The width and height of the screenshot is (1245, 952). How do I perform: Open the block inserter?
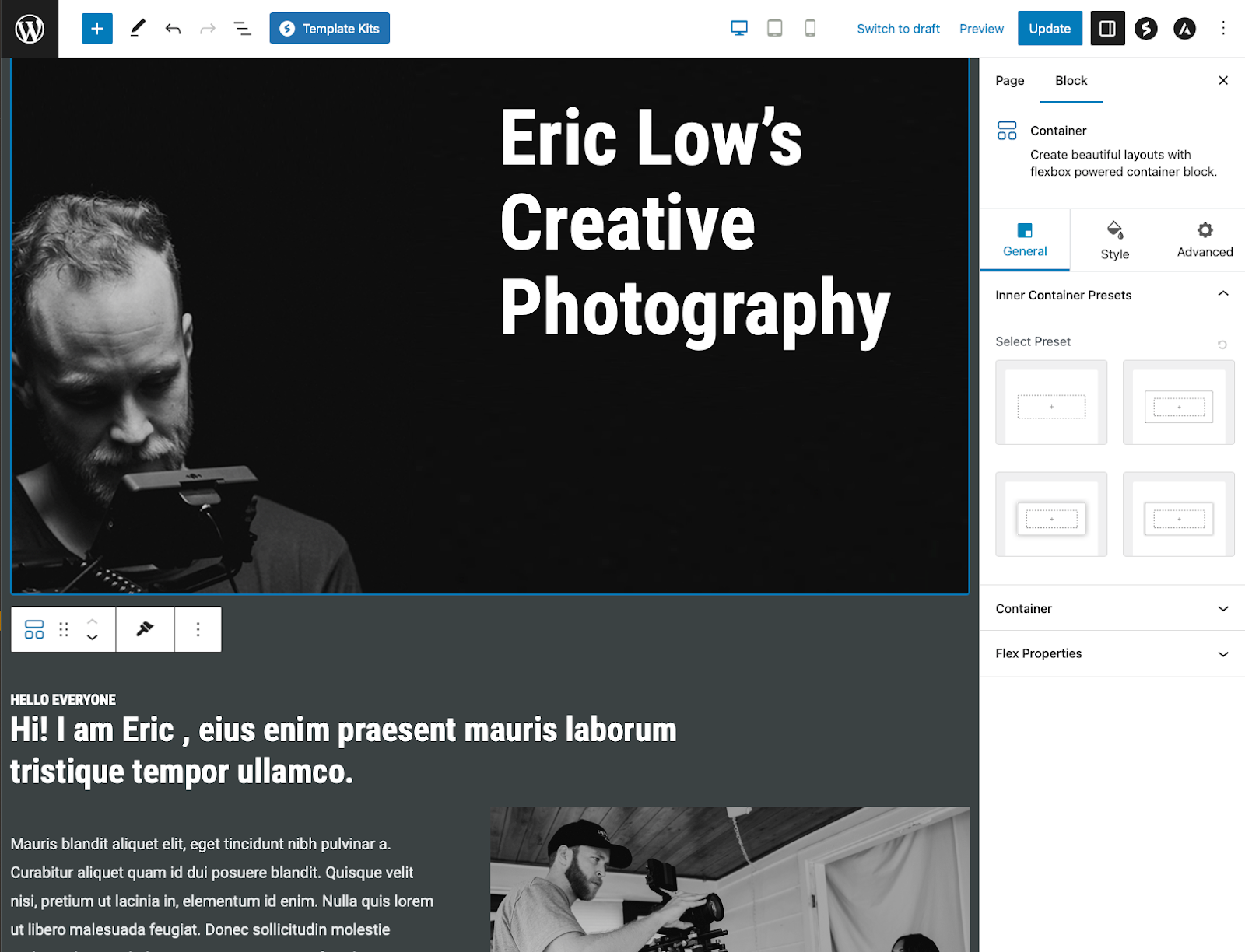point(96,28)
